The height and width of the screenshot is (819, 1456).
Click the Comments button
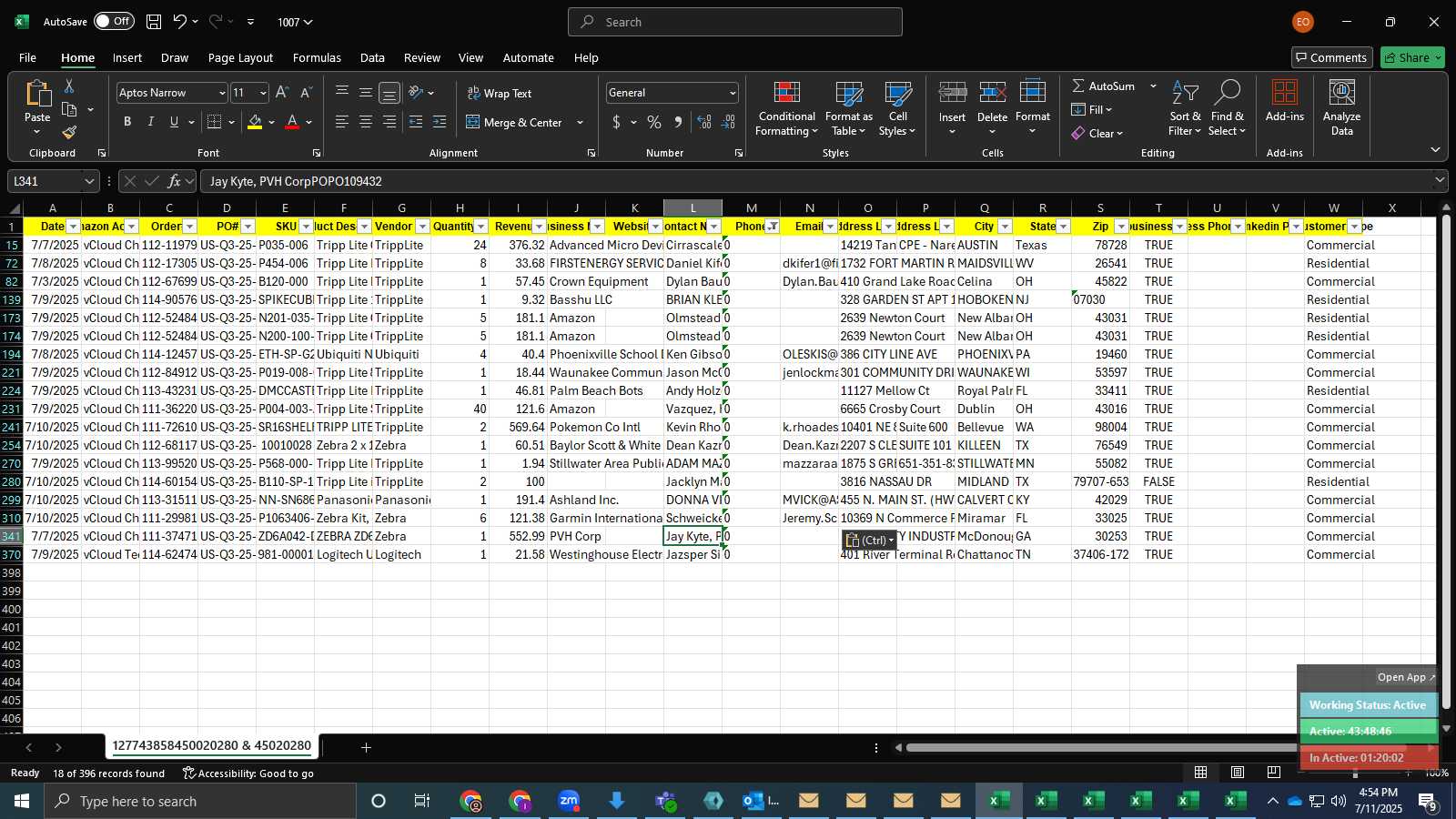[x=1331, y=57]
